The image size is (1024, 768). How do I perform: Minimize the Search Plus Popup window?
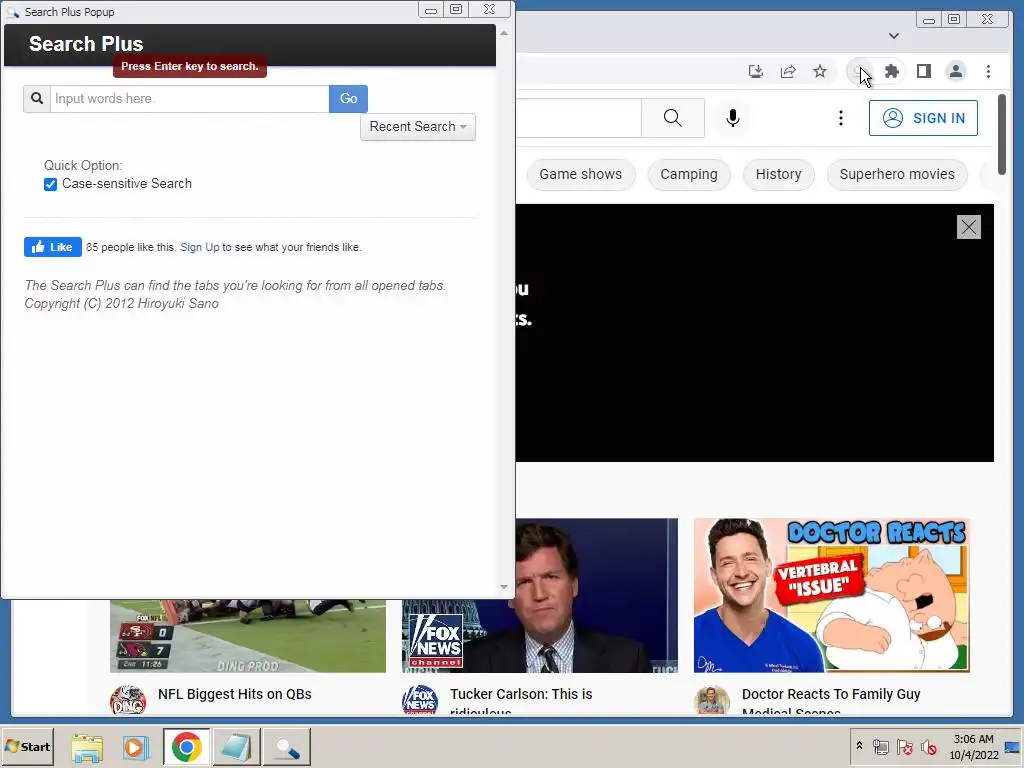(x=430, y=10)
